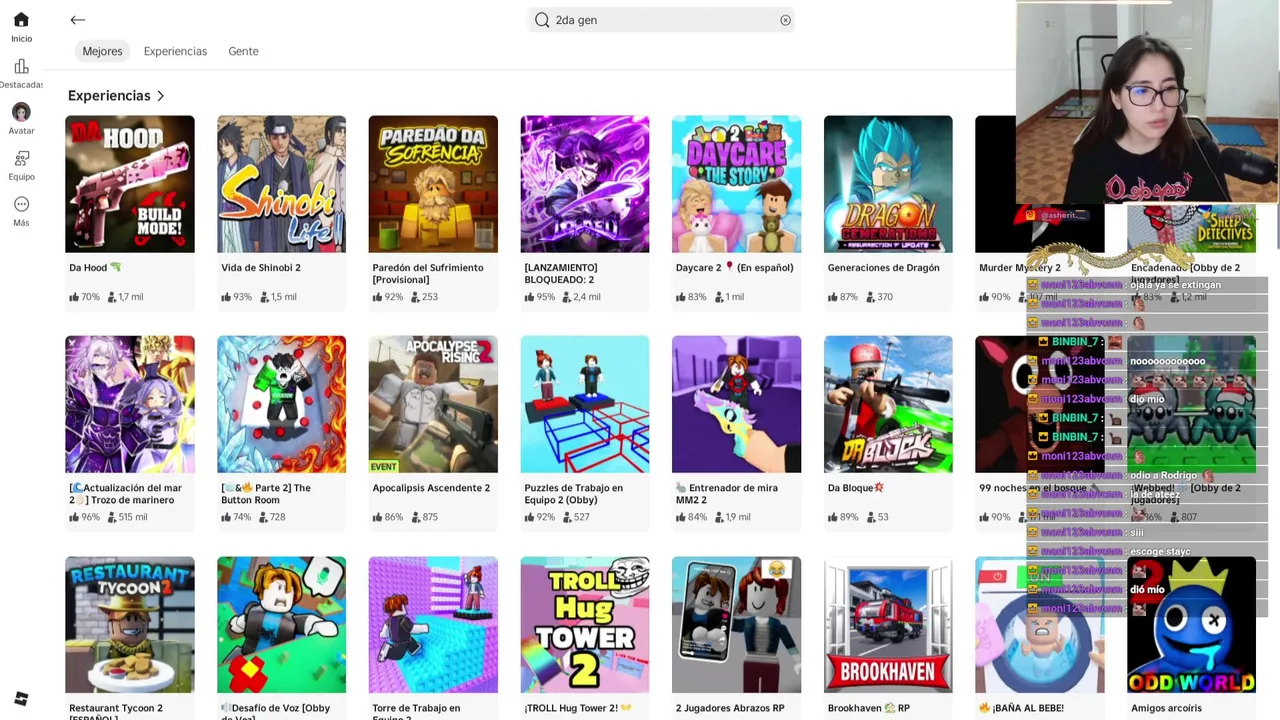Switch to the Experiencias tab
The height and width of the screenshot is (720, 1280).
[x=175, y=51]
